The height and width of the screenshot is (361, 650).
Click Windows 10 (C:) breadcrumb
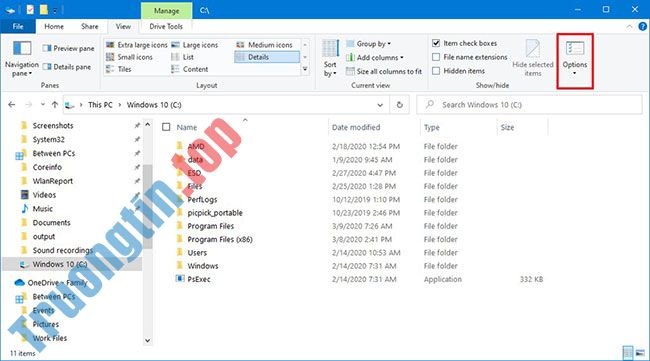[154, 105]
